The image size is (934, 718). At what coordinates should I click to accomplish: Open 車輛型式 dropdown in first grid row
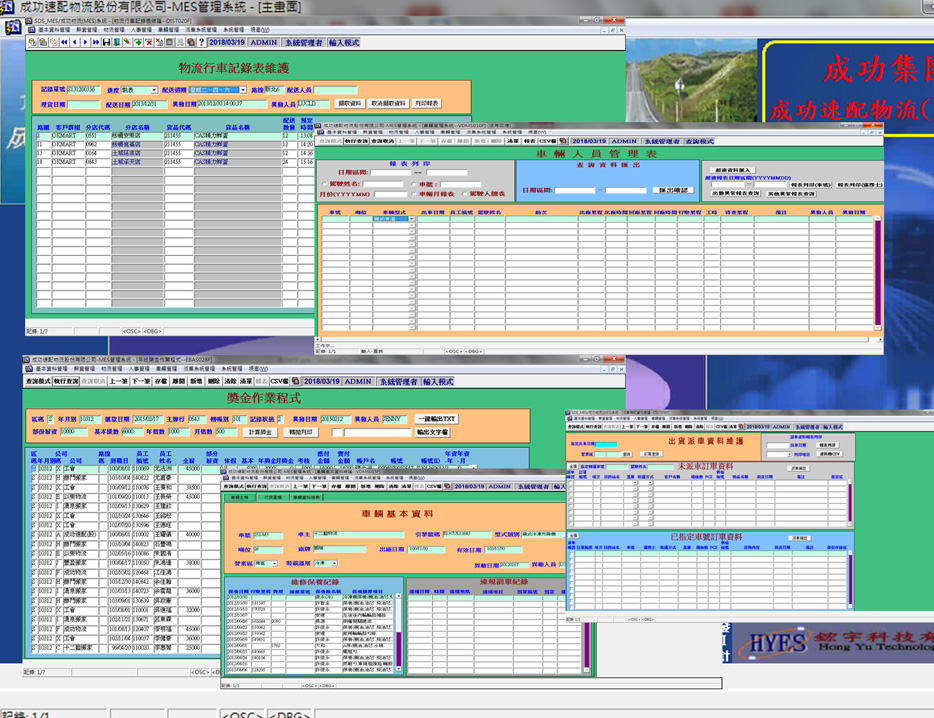[x=412, y=219]
